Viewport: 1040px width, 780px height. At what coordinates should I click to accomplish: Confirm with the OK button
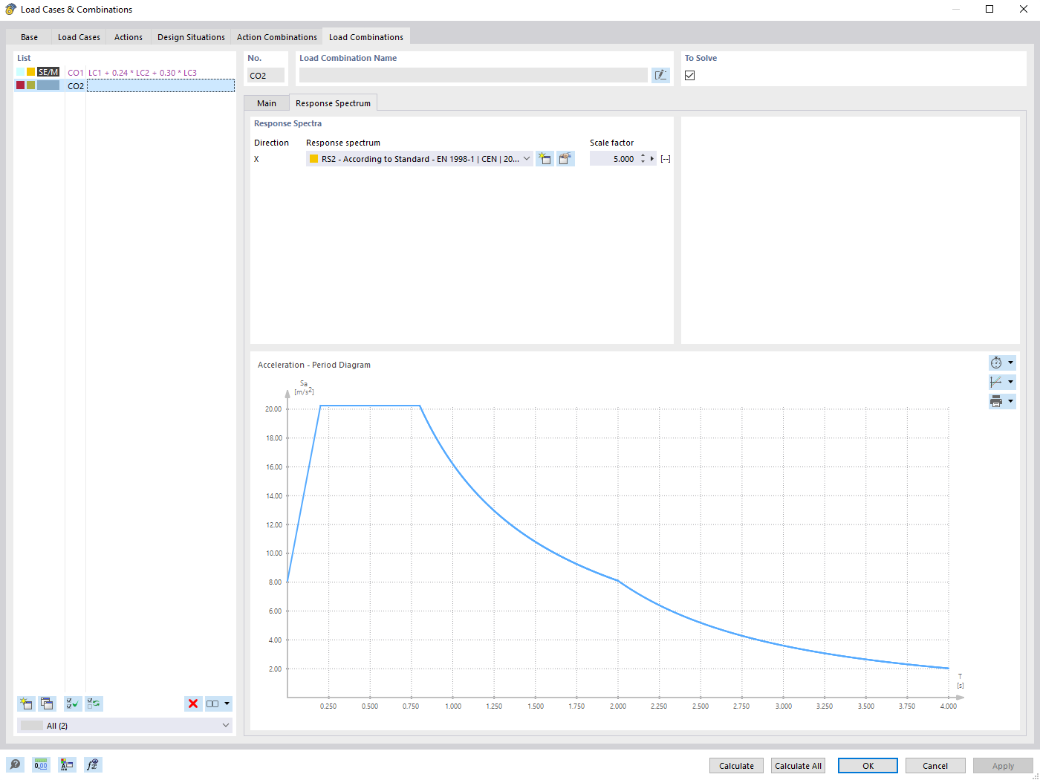(868, 765)
